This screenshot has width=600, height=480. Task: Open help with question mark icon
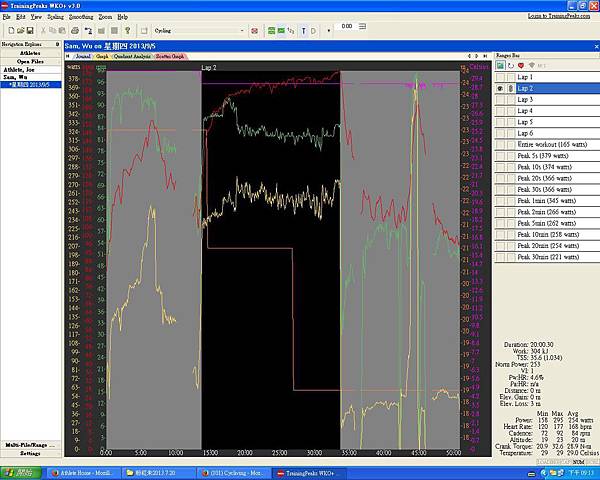128,31
